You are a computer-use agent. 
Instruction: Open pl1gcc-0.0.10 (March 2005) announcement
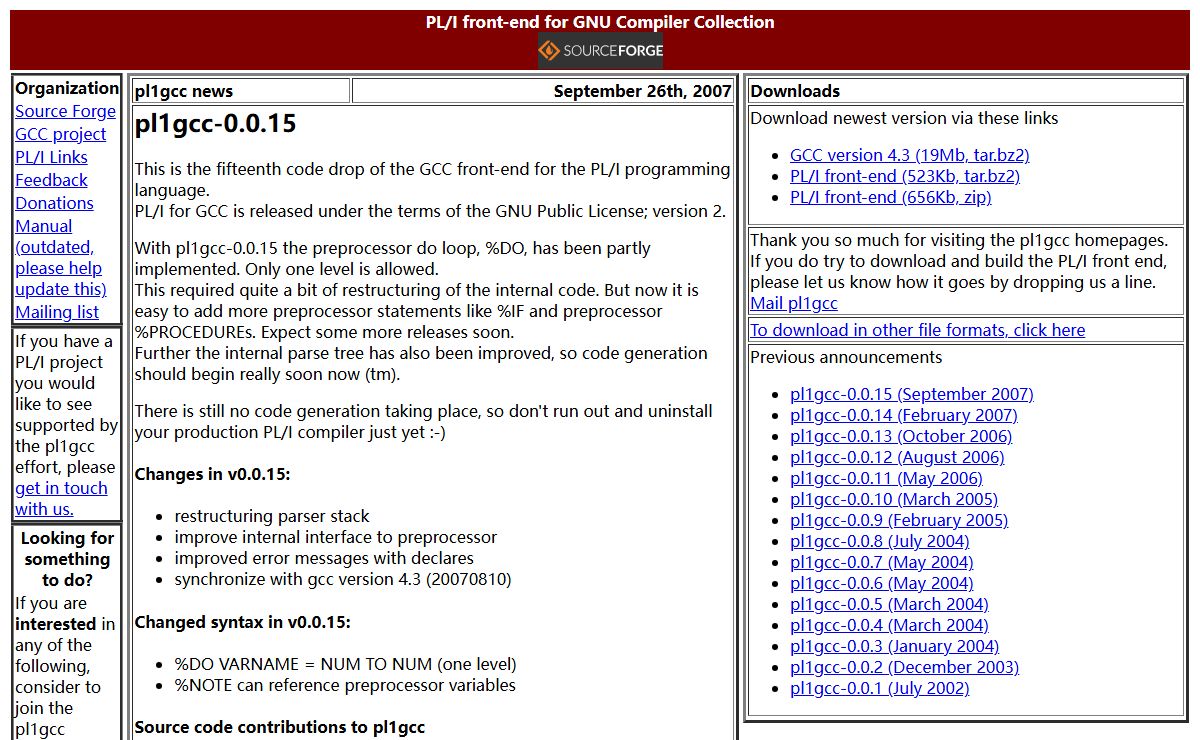(x=894, y=499)
